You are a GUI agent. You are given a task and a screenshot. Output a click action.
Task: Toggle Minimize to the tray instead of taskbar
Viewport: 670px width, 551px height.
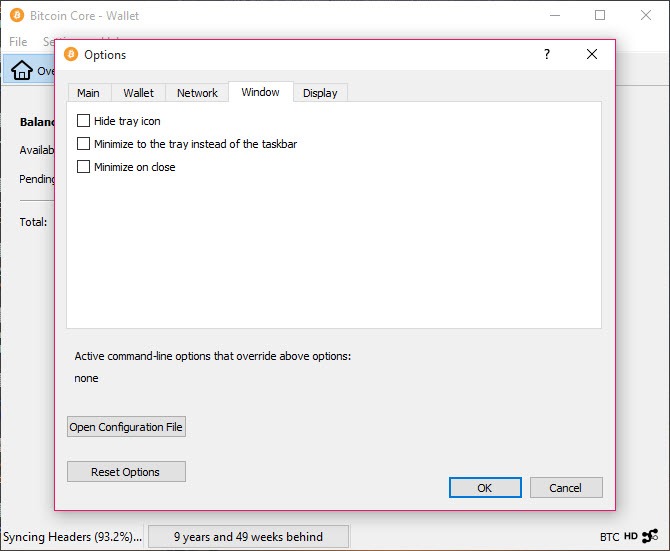point(83,144)
